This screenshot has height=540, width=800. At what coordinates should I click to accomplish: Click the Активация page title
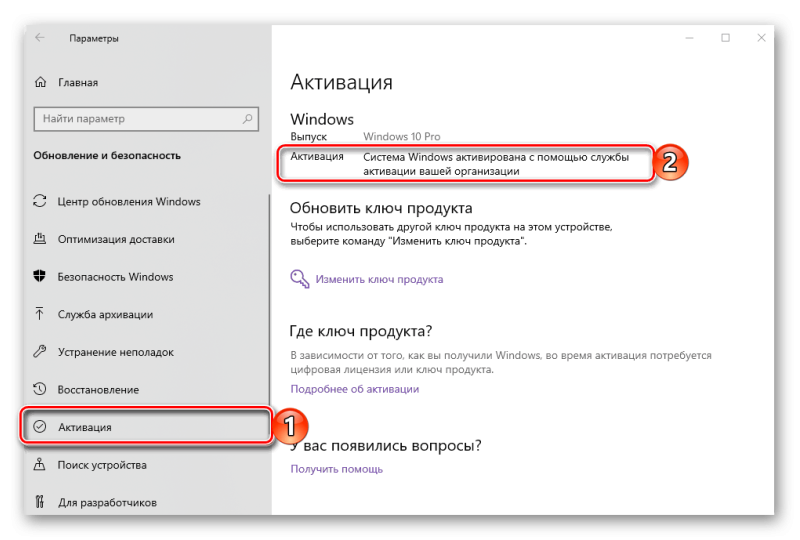tap(341, 82)
